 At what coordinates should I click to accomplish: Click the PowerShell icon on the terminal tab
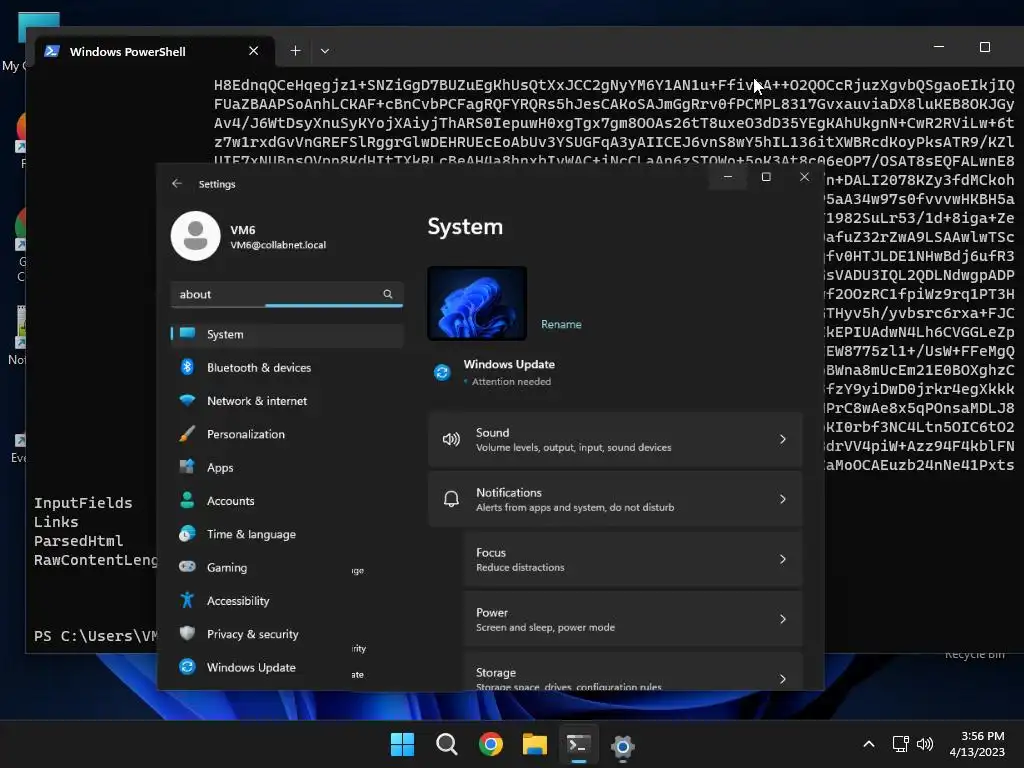pyautogui.click(x=52, y=51)
